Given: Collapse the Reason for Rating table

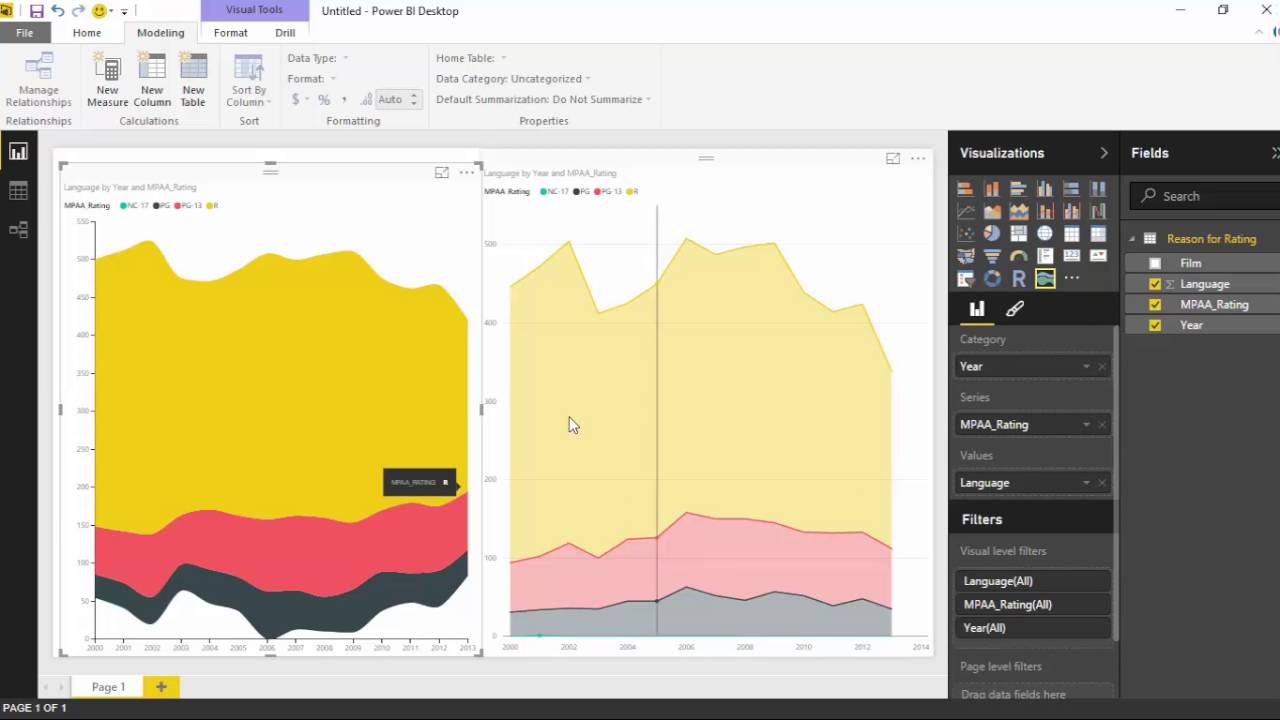Looking at the screenshot, I should pos(1133,239).
